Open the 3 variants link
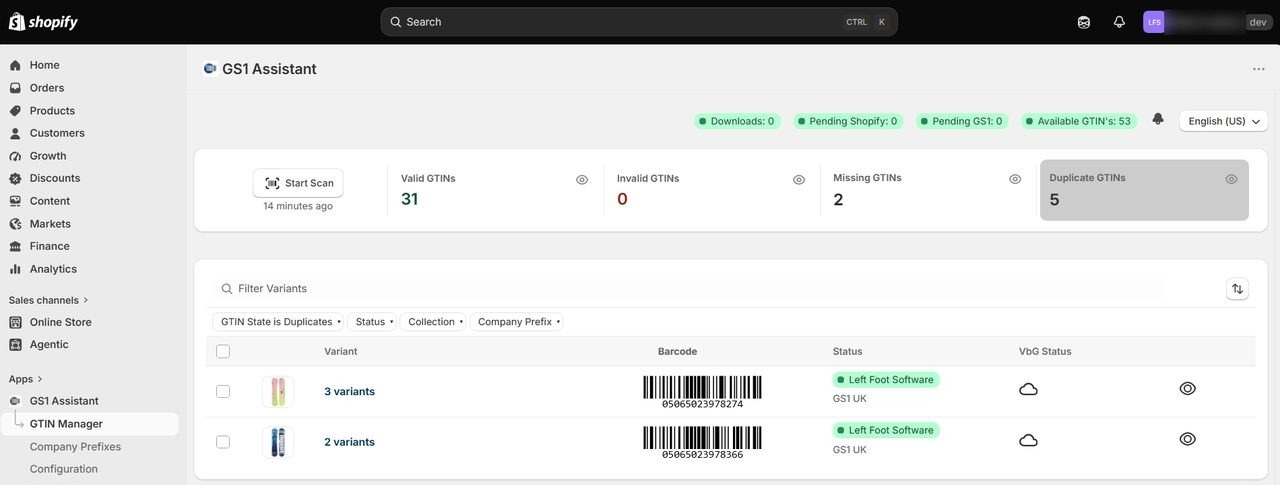 coord(349,391)
